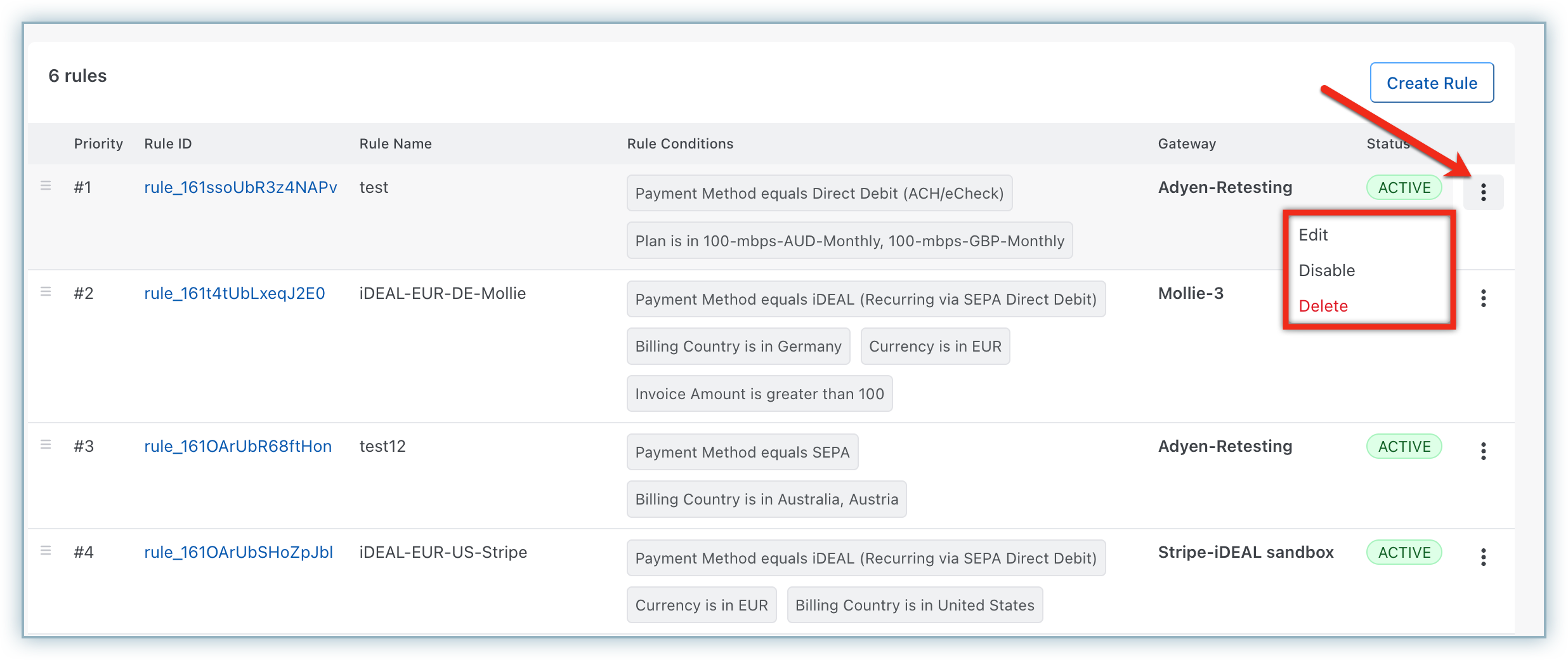Choose Disable in the rule menu
1568x660 pixels.
click(1326, 270)
